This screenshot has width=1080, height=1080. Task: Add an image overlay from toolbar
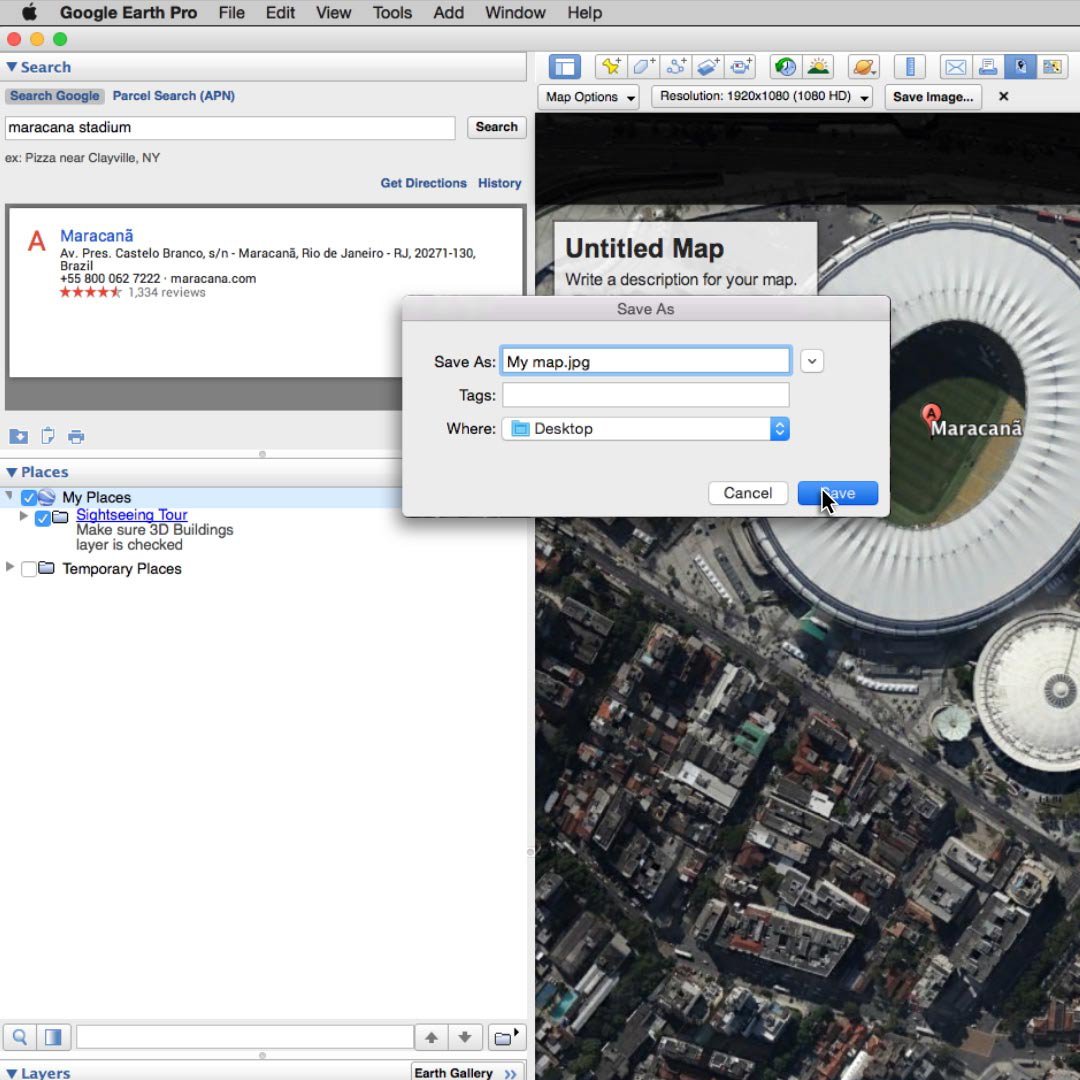click(708, 67)
